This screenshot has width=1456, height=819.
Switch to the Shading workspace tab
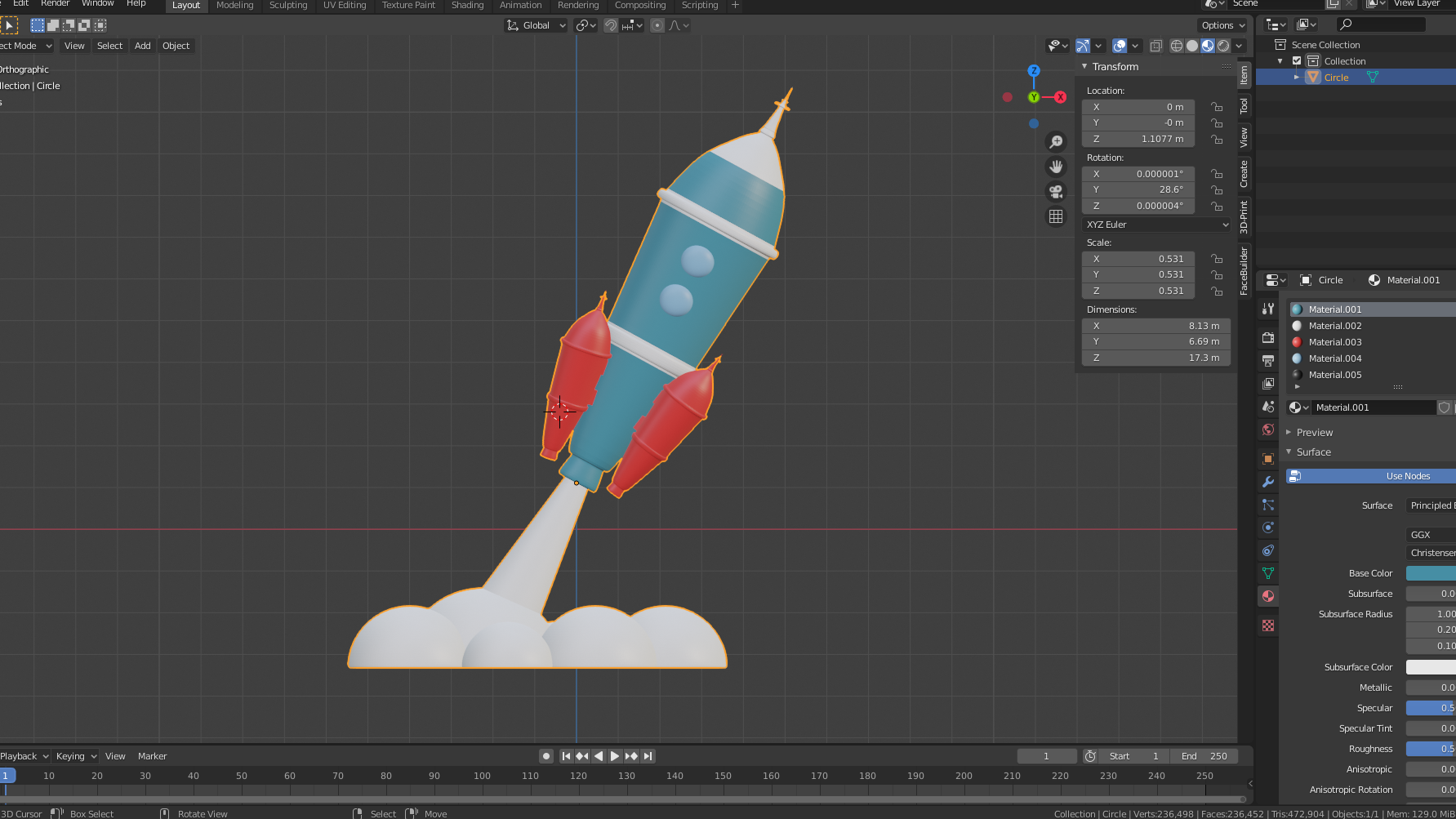coord(467,6)
